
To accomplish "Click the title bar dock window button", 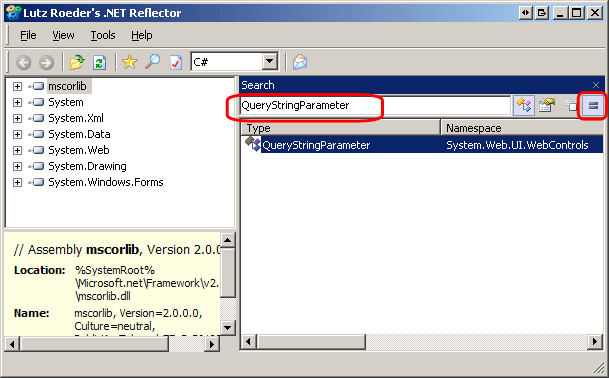I will [x=542, y=13].
